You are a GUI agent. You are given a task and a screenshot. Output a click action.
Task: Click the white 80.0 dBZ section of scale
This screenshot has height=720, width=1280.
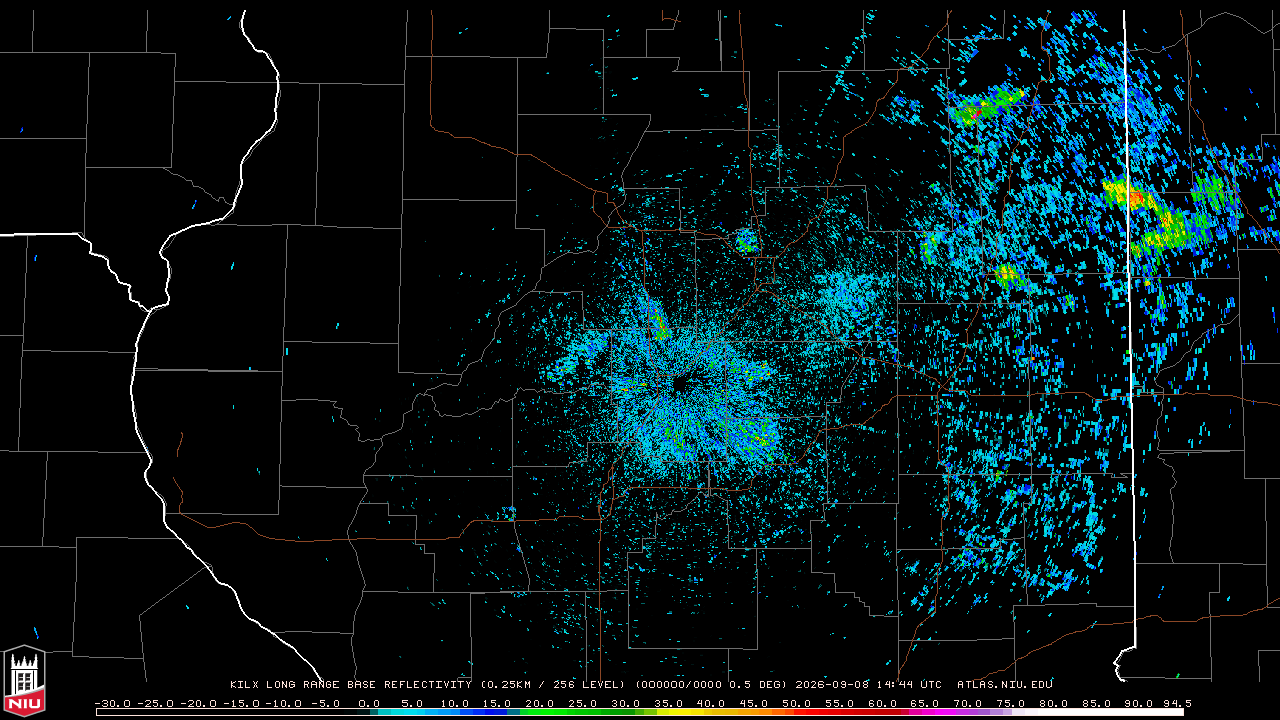click(x=1053, y=712)
